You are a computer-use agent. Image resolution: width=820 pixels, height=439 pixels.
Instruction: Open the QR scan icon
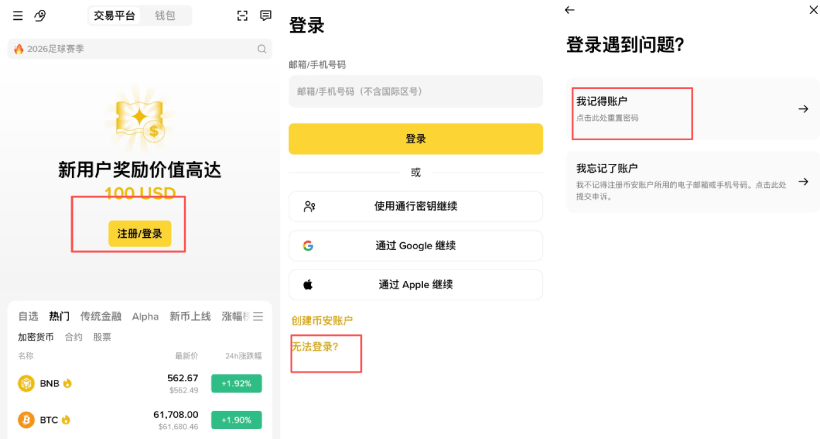(242, 16)
